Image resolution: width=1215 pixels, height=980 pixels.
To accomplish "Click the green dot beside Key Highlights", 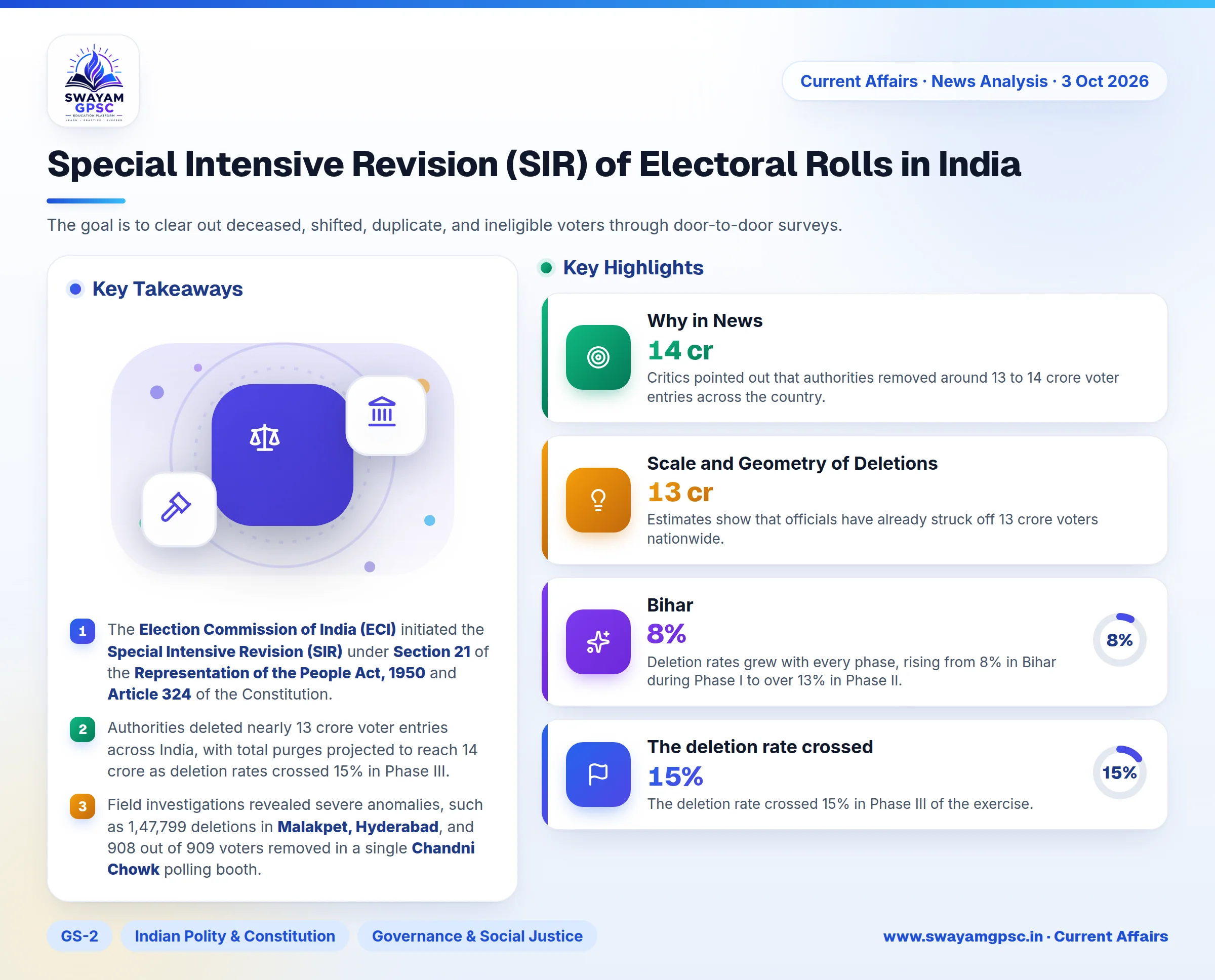I will 546,268.
